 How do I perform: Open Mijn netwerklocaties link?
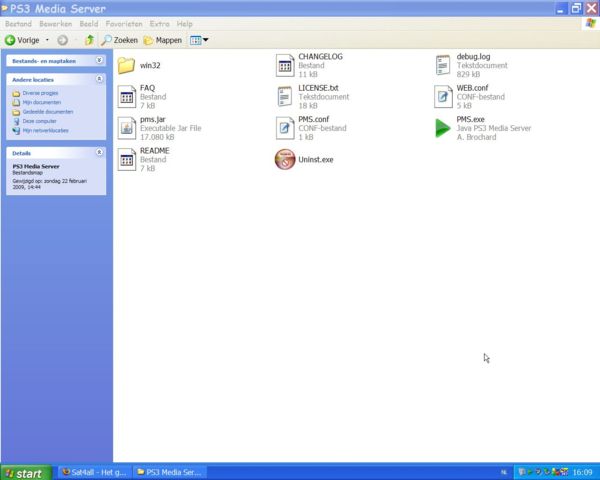pos(45,131)
